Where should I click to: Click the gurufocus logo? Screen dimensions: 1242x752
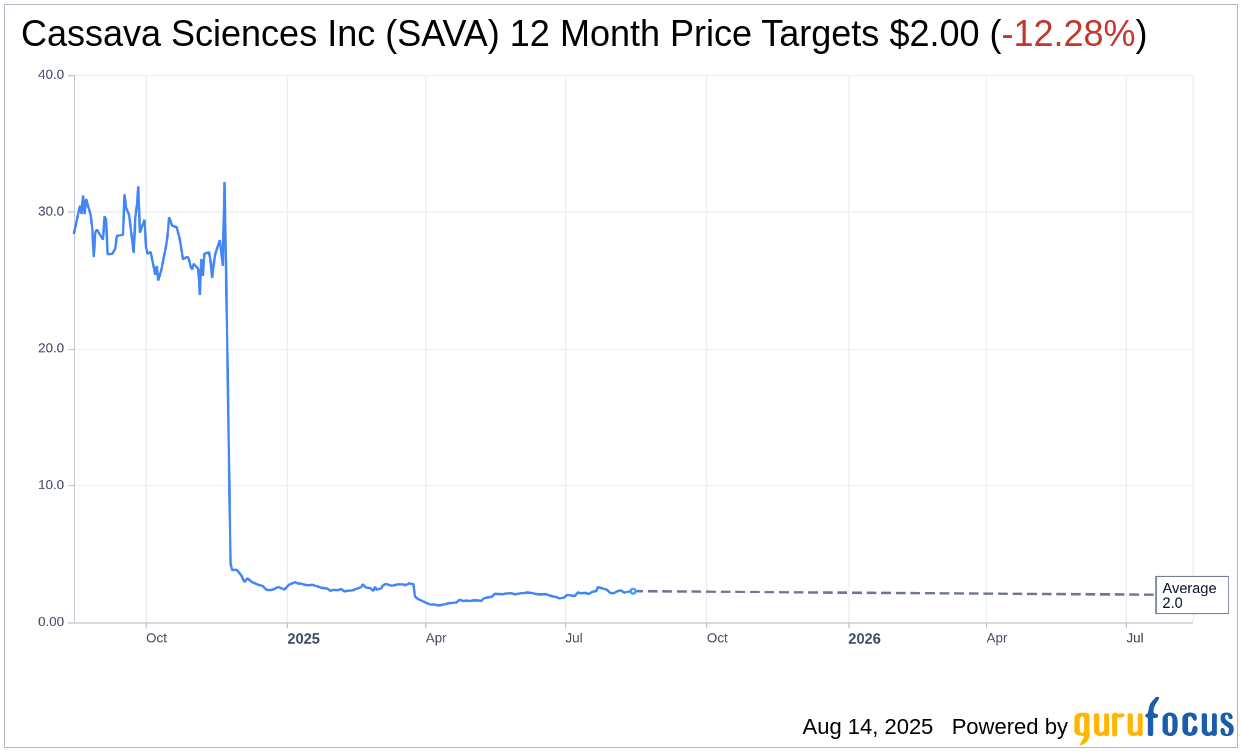pos(1153,723)
